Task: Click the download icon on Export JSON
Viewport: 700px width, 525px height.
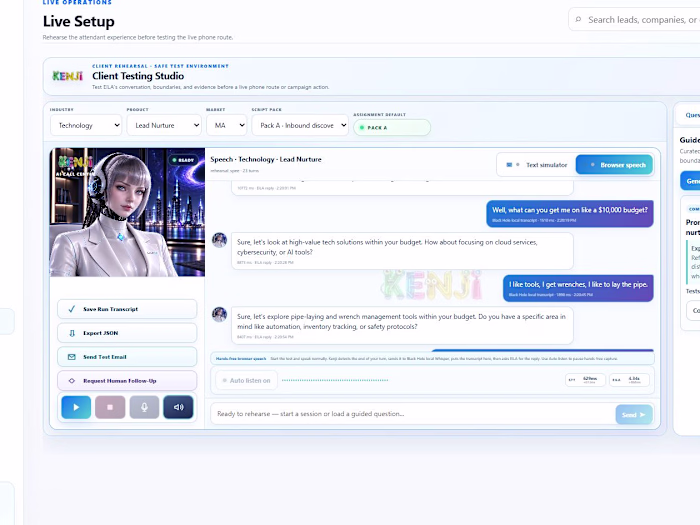Action: point(71,333)
